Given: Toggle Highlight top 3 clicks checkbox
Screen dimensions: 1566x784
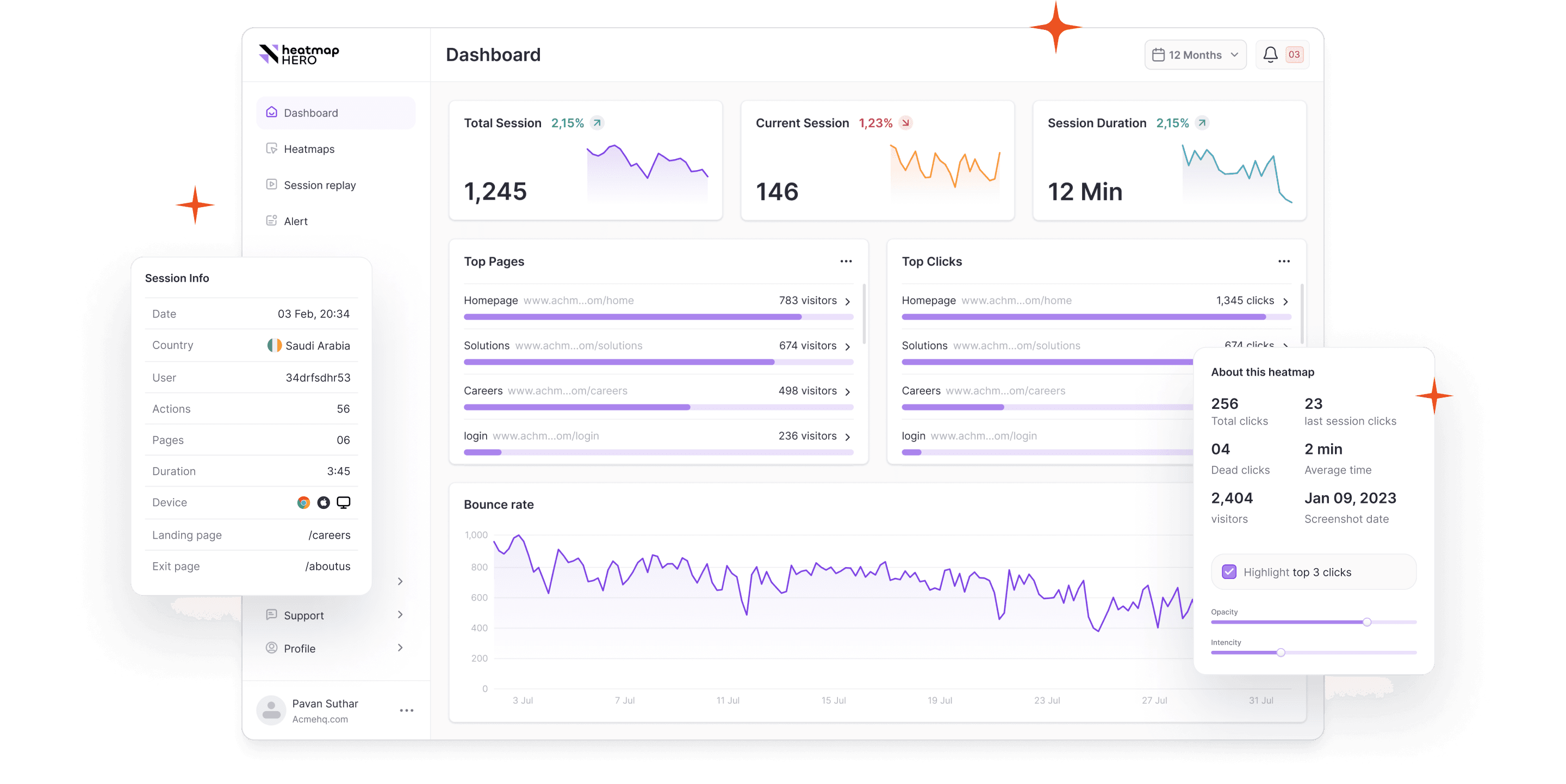Looking at the screenshot, I should click(1229, 572).
